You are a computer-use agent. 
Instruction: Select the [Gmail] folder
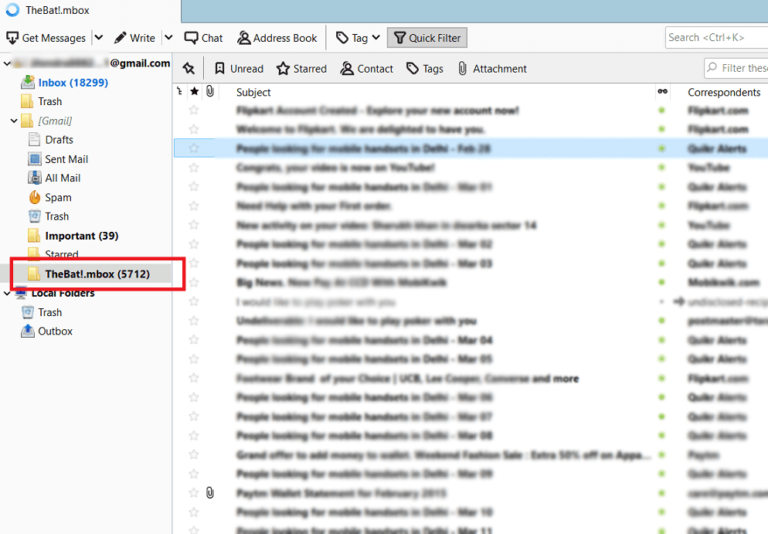pyautogui.click(x=55, y=121)
